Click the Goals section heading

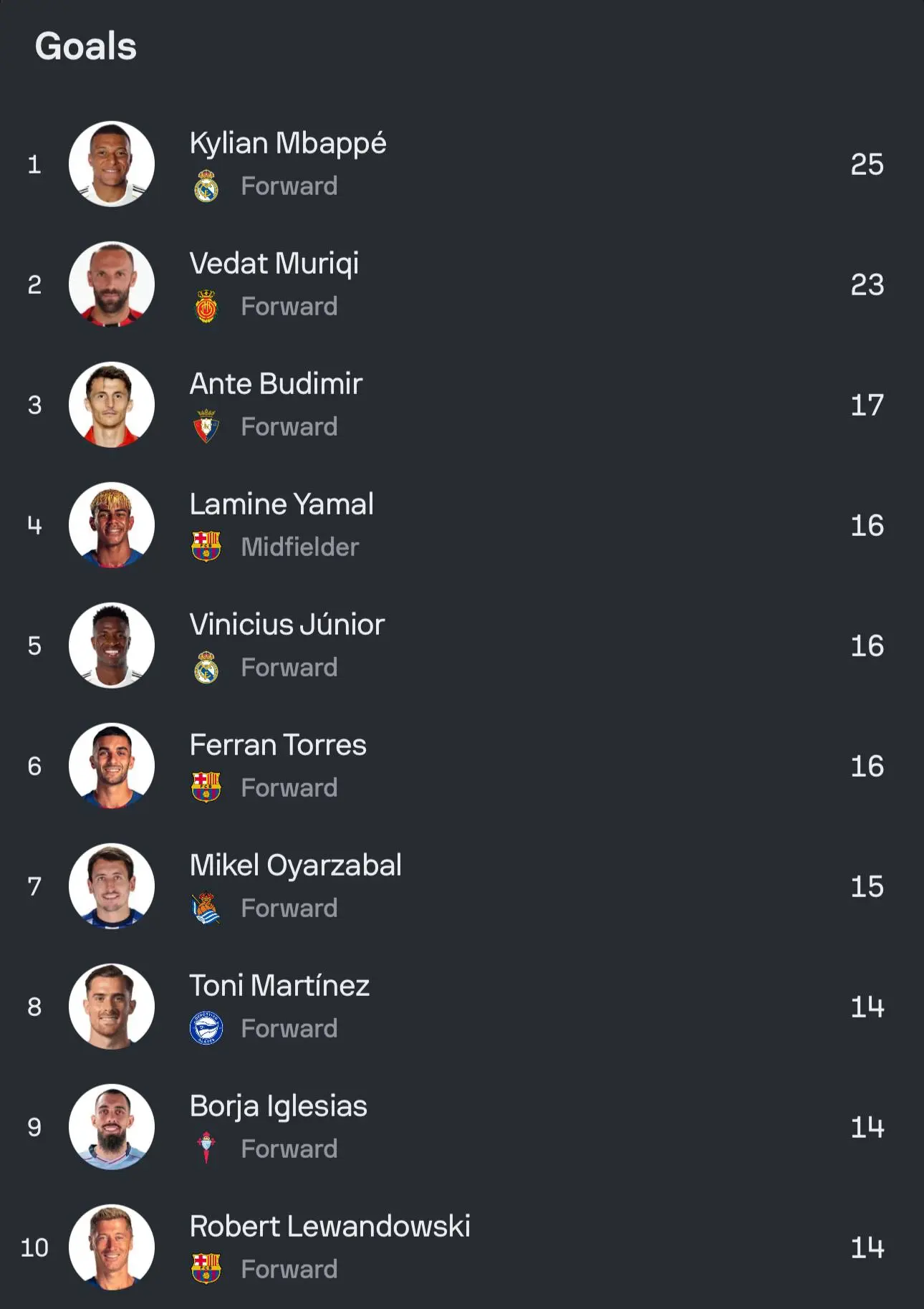(x=86, y=47)
